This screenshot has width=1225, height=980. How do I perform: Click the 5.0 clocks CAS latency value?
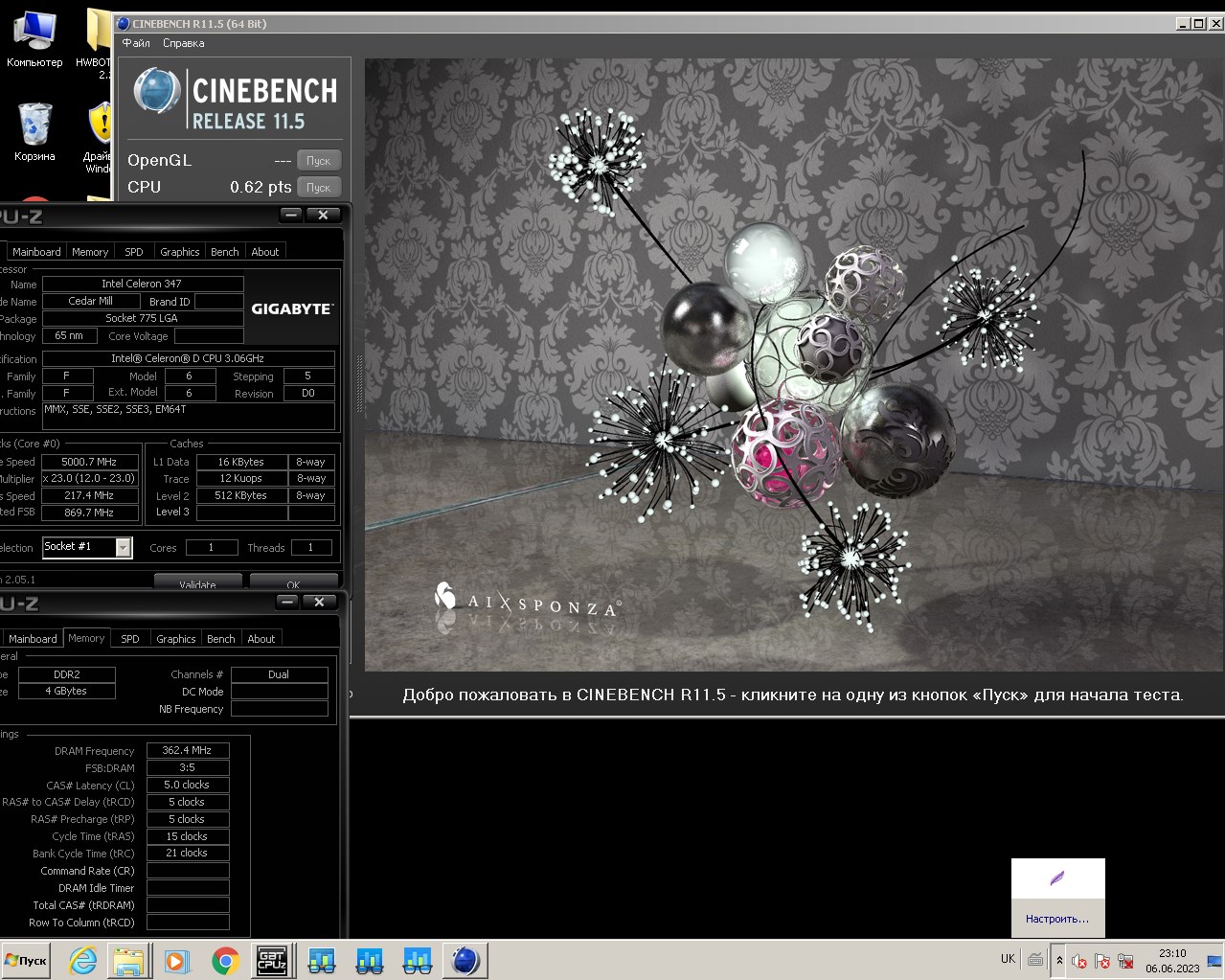pyautogui.click(x=187, y=785)
